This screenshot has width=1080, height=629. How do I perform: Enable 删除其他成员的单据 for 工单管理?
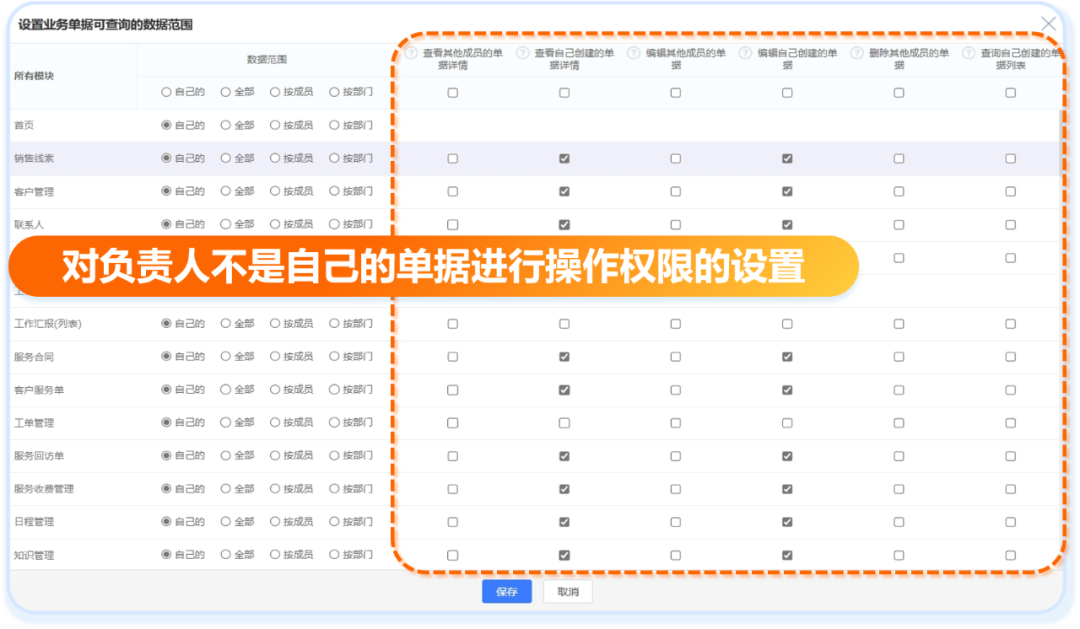tap(899, 422)
